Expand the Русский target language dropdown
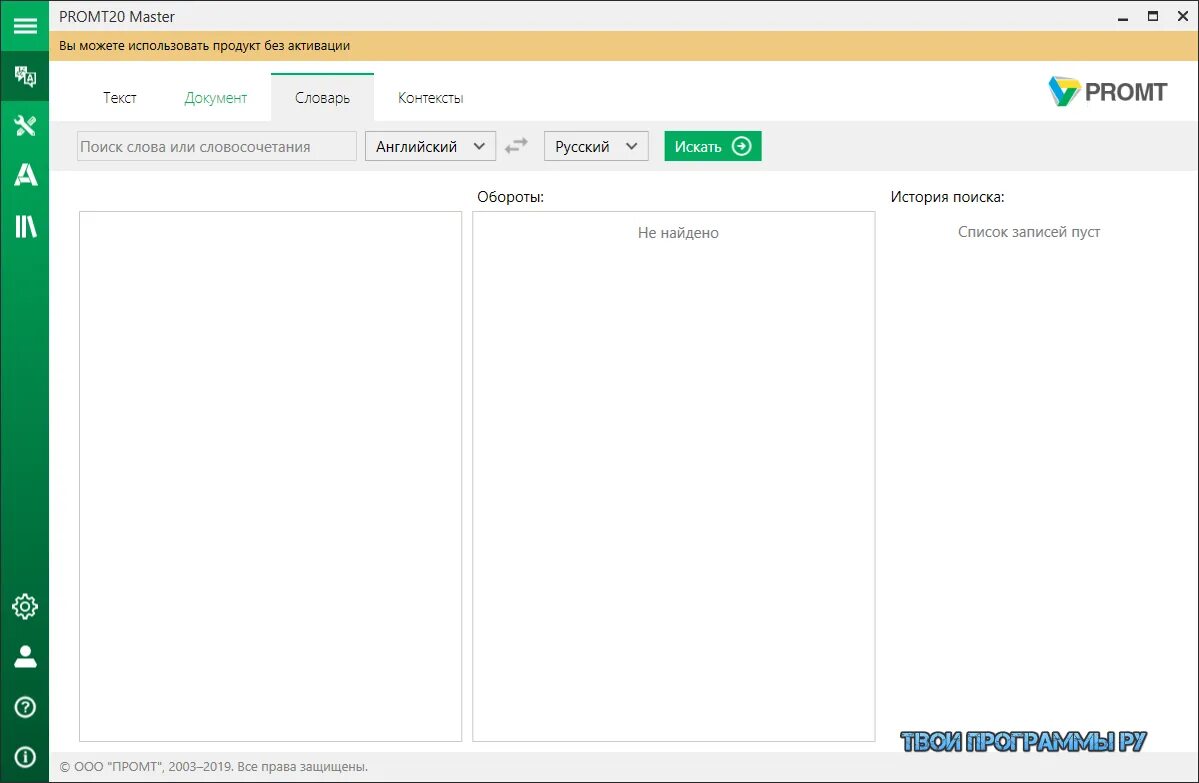Viewport: 1199px width, 783px height. 596,146
